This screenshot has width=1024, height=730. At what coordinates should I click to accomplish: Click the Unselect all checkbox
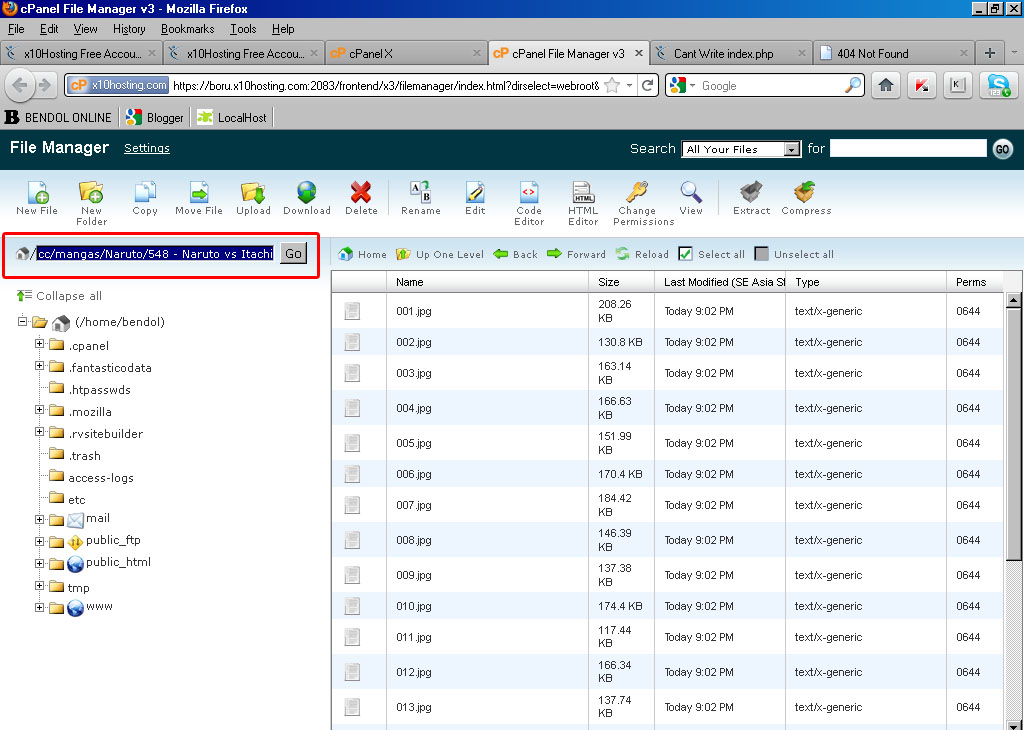[761, 254]
